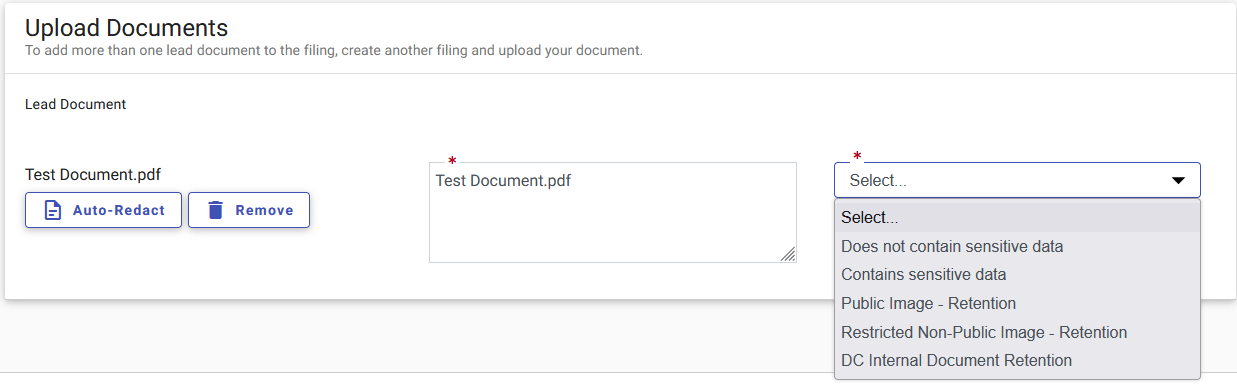The height and width of the screenshot is (387, 1237).
Task: Click the text area's corner grip handle
Action: tap(788, 254)
